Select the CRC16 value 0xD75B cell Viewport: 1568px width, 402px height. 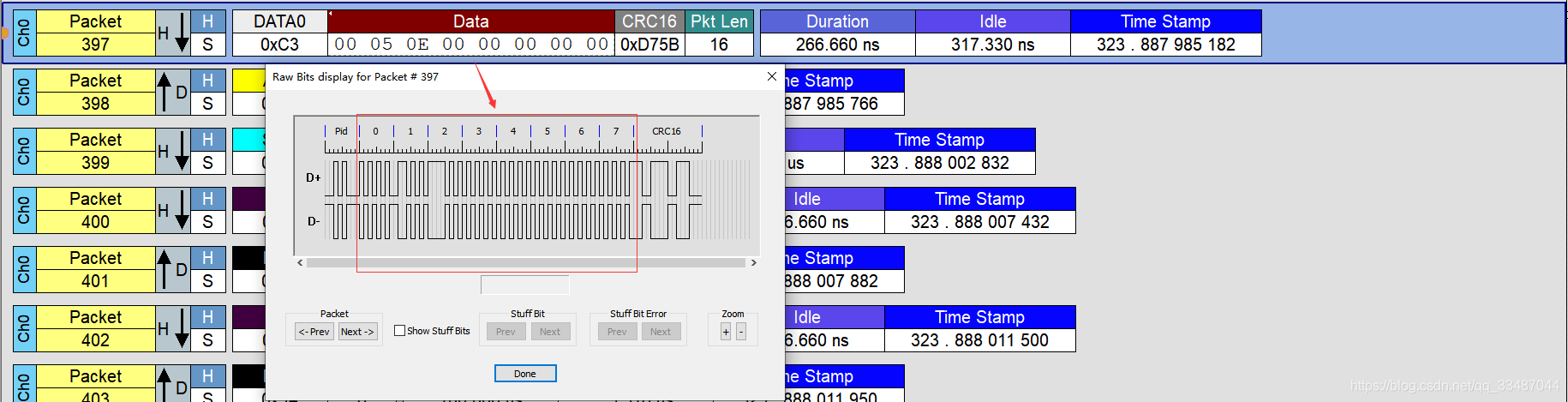click(649, 45)
